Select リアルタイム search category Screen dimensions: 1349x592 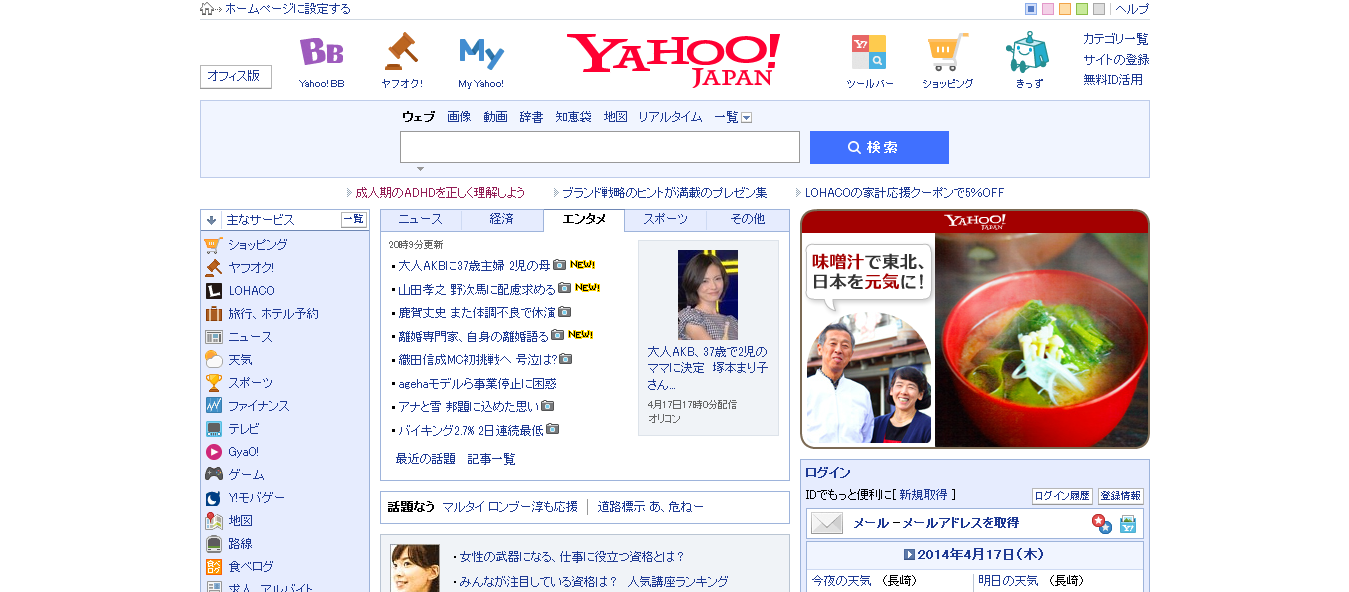point(670,117)
